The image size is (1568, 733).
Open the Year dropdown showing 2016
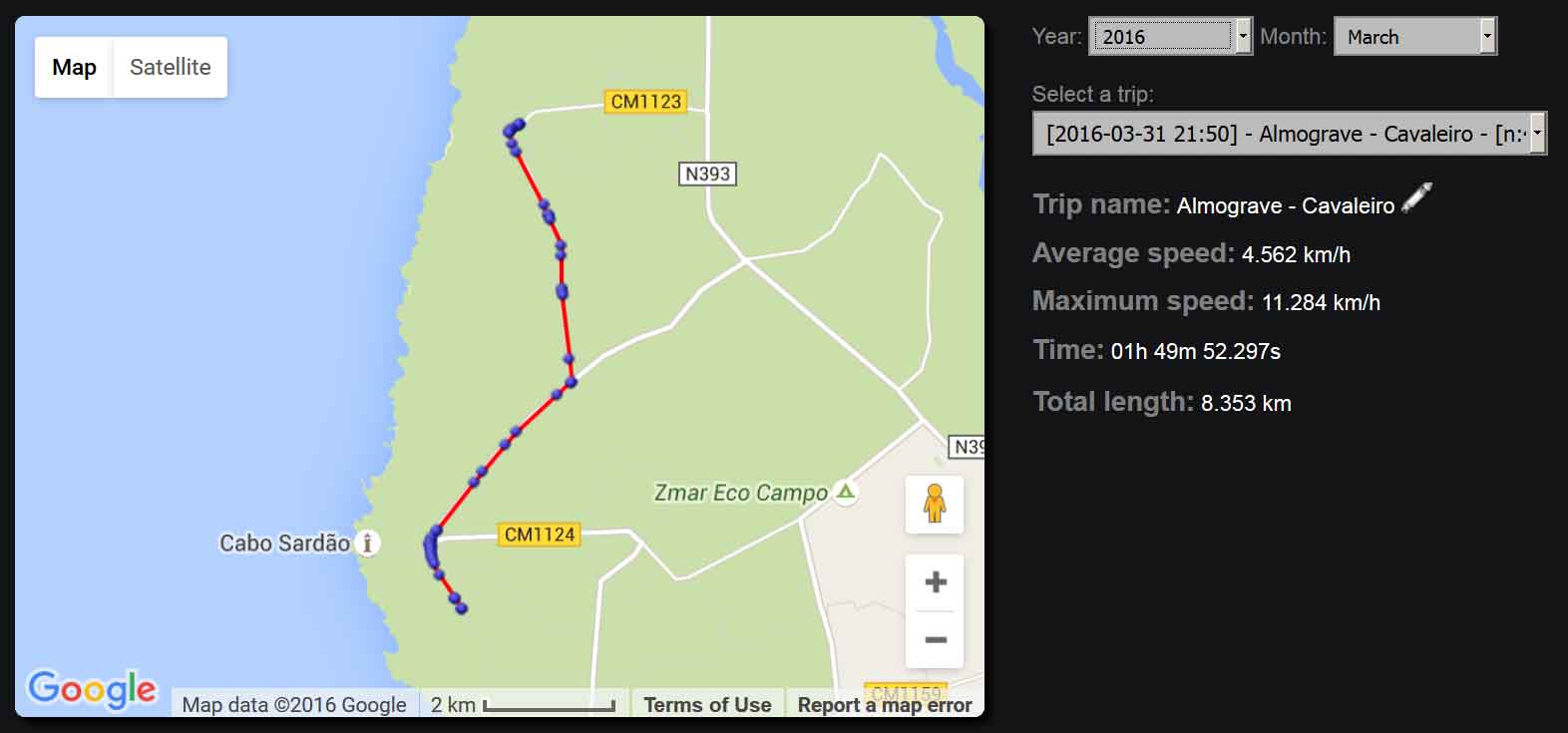pos(1171,37)
